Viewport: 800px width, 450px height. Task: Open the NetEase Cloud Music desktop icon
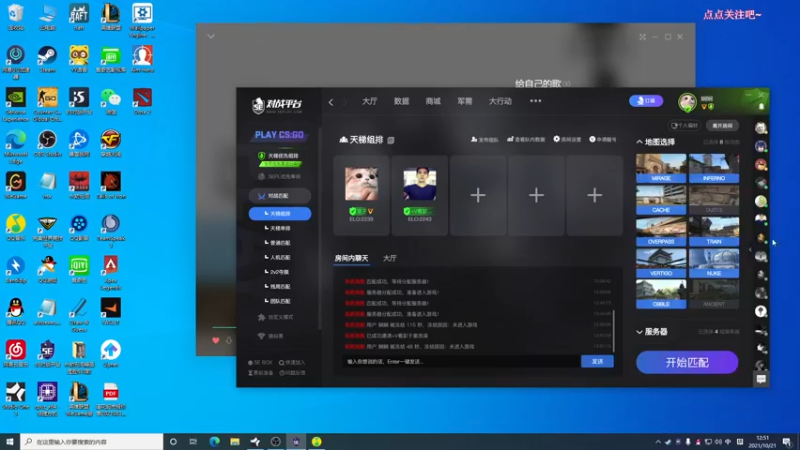[16, 354]
